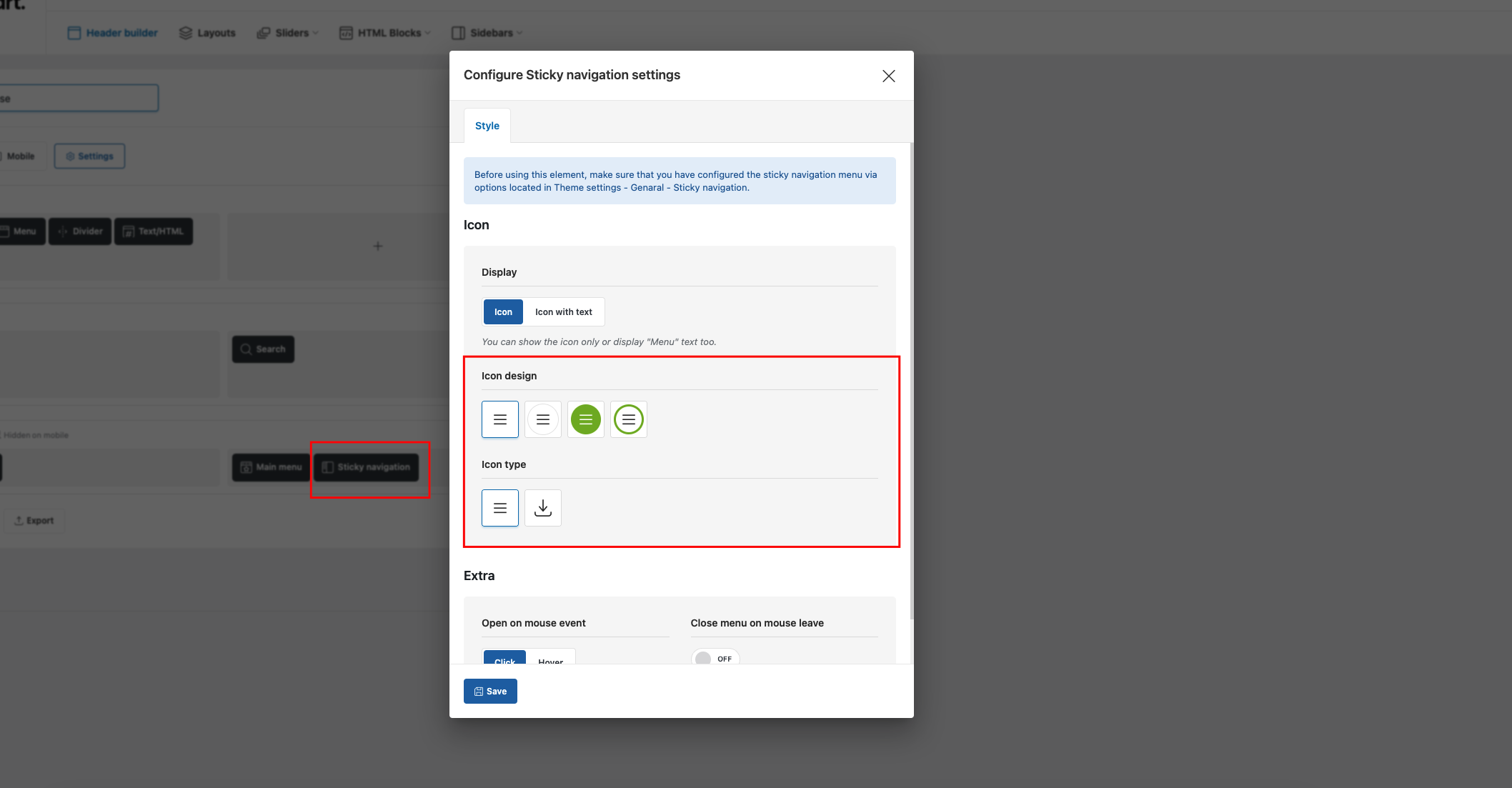Image resolution: width=1512 pixels, height=788 pixels.
Task: Open the Style tab
Action: (487, 126)
